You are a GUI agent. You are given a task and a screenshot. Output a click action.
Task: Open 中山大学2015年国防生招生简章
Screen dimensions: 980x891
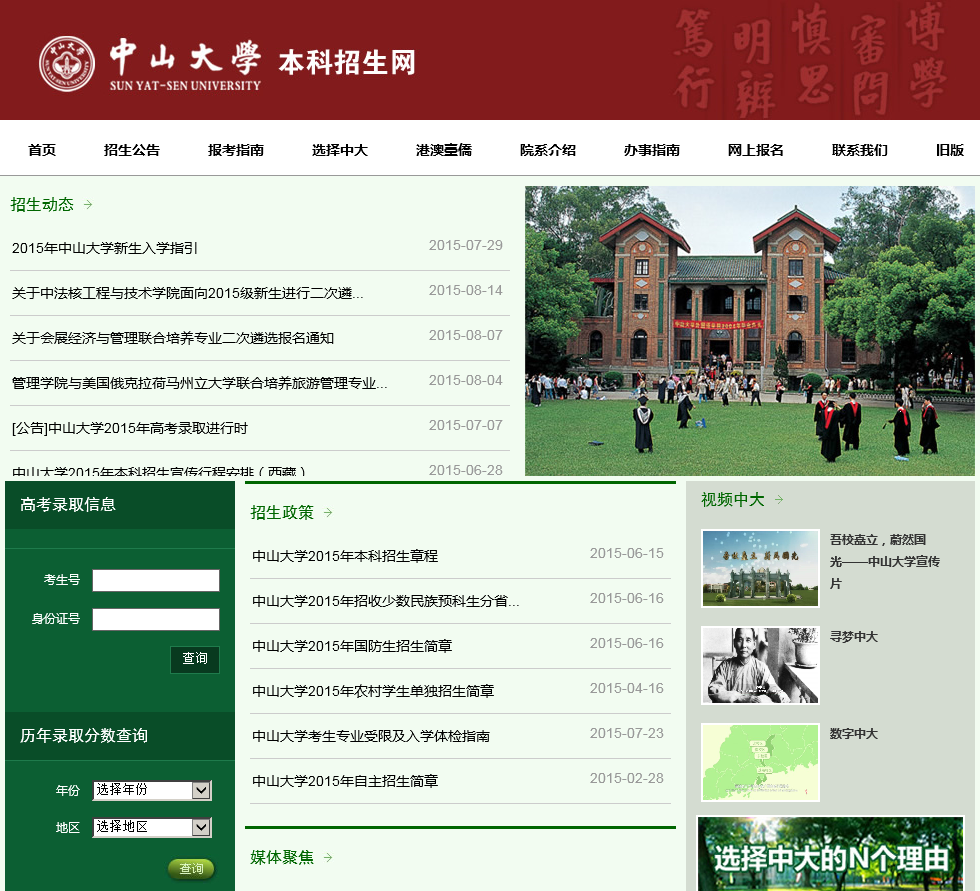352,646
